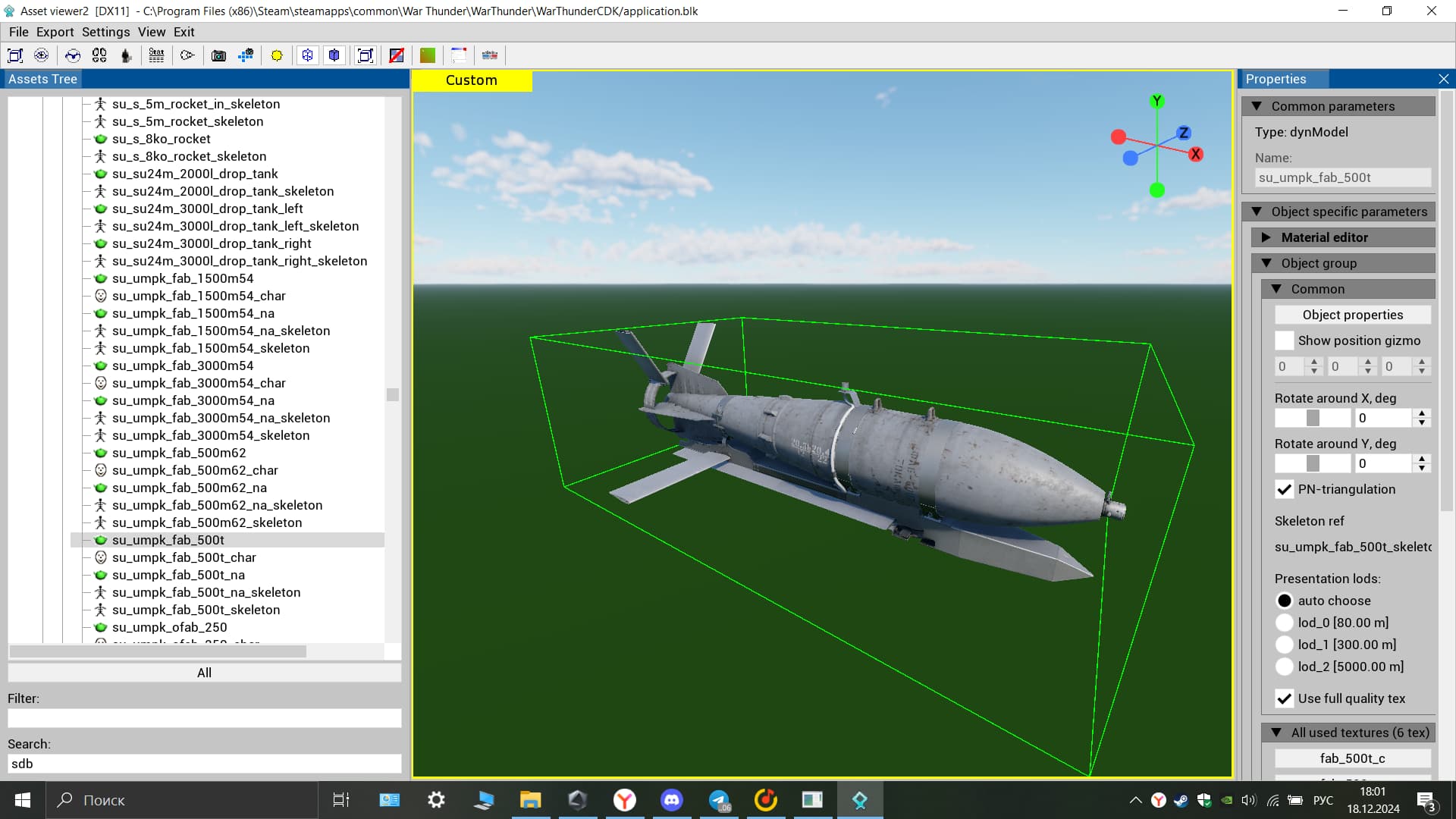Click the Object properties button

pyautogui.click(x=1353, y=315)
